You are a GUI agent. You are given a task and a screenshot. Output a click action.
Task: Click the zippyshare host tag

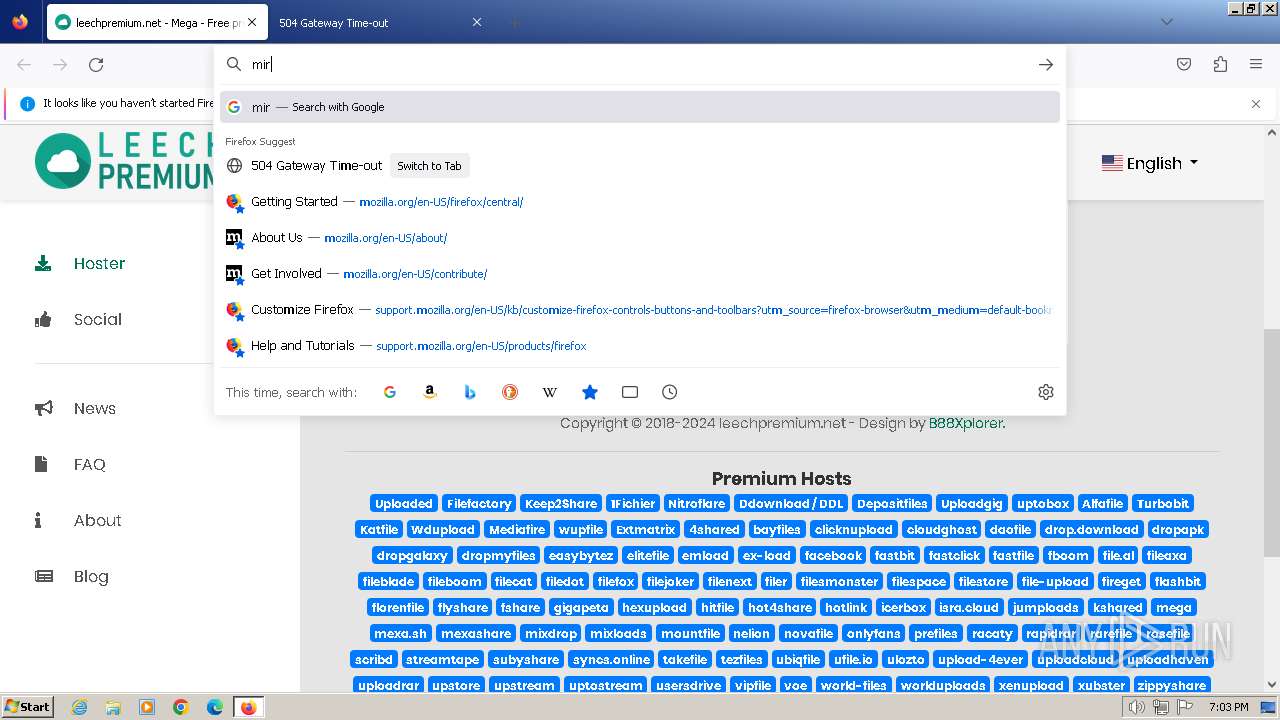coord(1171,686)
